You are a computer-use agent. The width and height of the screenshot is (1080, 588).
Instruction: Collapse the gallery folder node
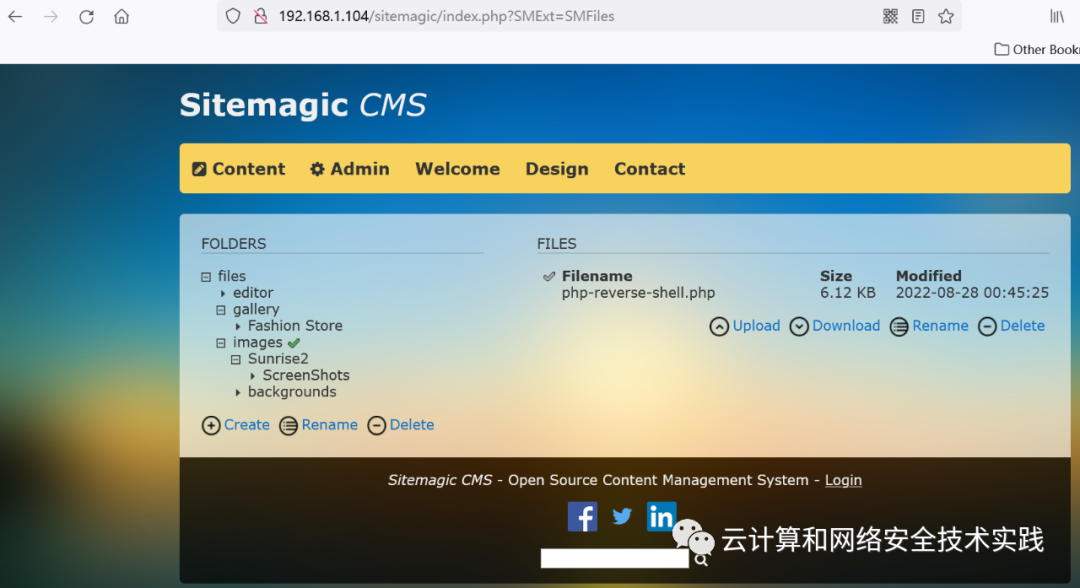221,310
